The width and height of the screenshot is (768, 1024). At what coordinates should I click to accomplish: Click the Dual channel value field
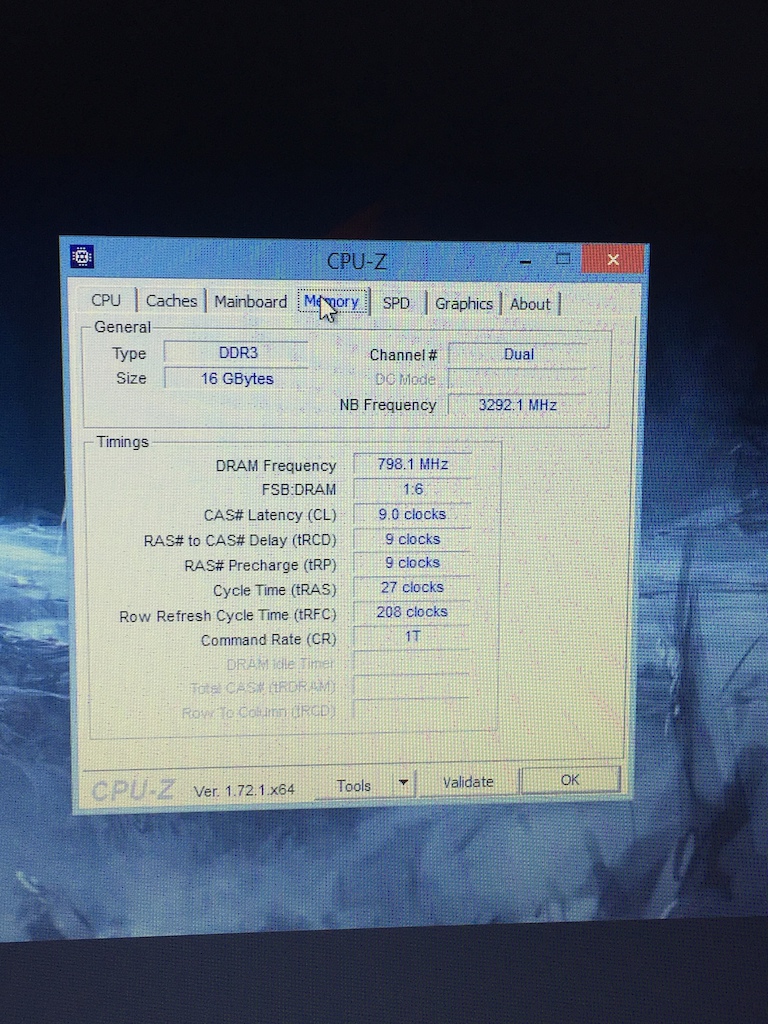tap(518, 354)
